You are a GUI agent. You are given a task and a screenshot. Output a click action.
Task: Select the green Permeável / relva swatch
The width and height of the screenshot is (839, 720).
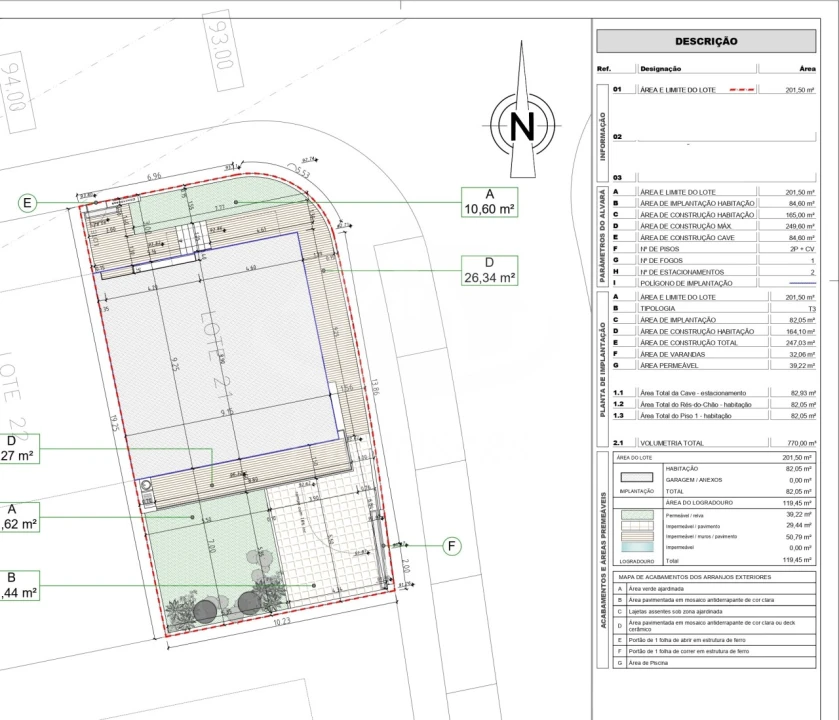[637, 515]
